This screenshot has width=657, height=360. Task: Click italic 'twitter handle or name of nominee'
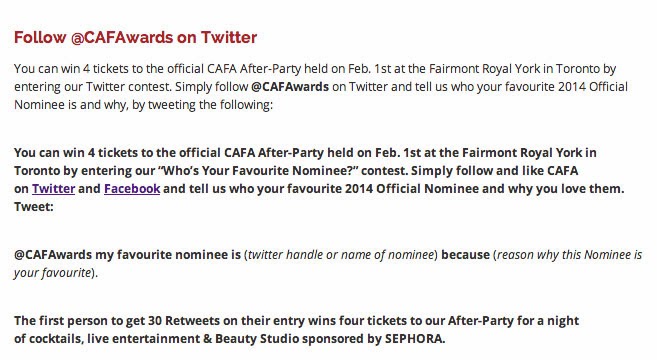341,255
